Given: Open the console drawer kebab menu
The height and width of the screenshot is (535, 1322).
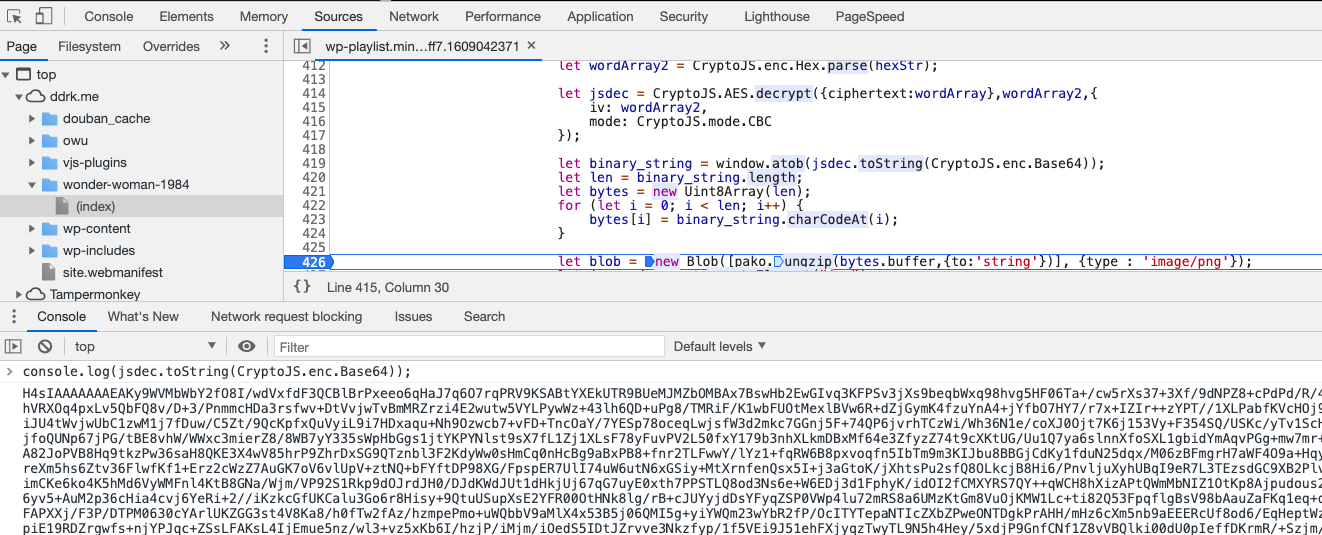Looking at the screenshot, I should [x=14, y=316].
